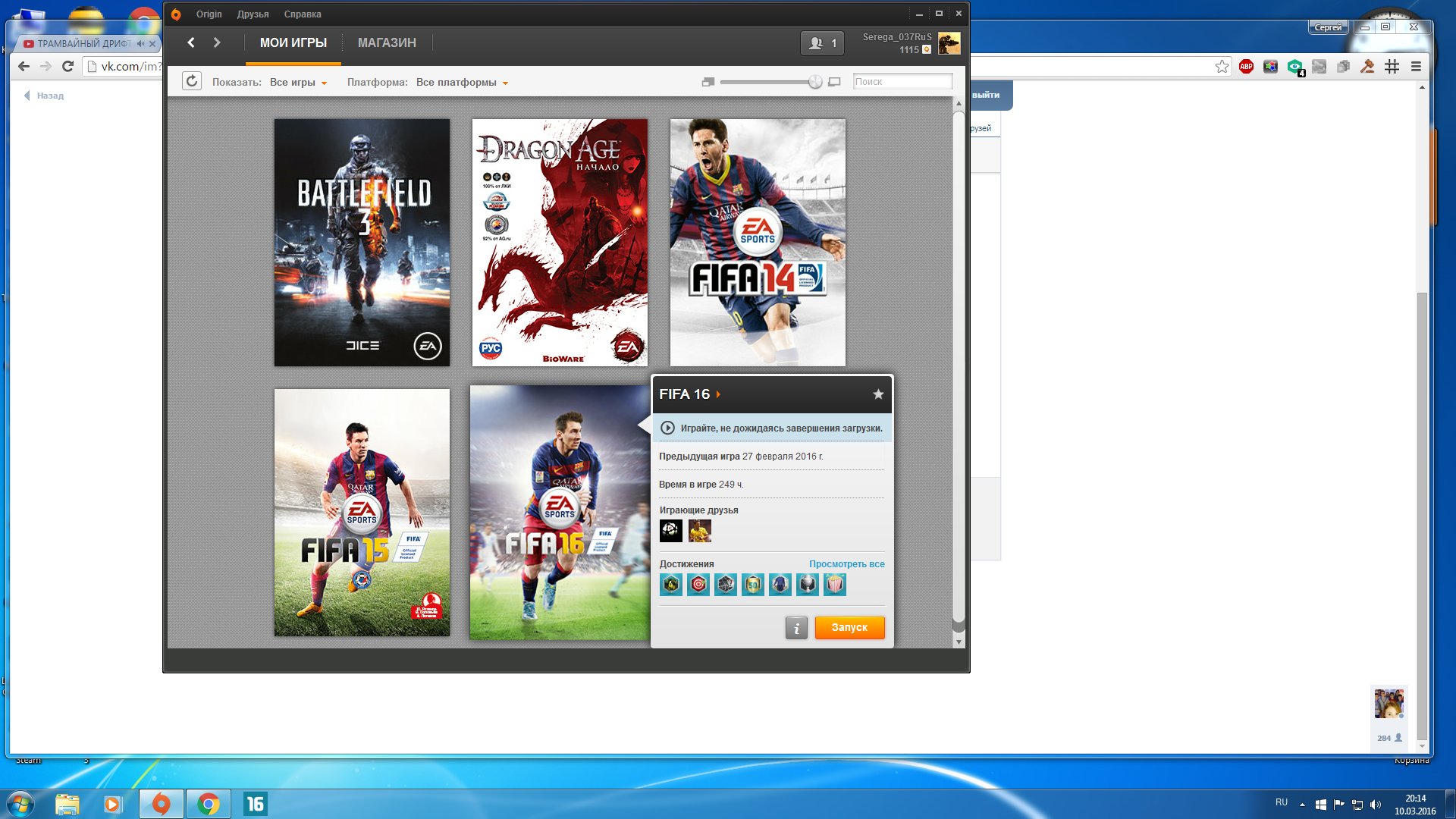View the first FIFA 16 achievement badge
The height and width of the screenshot is (819, 1456).
point(671,584)
